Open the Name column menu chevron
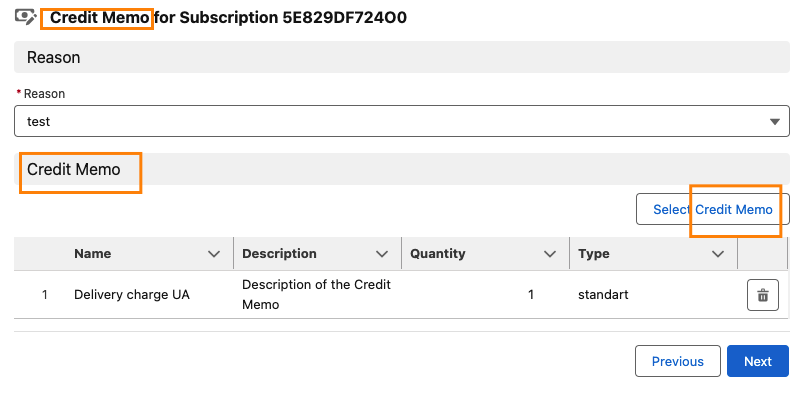This screenshot has width=804, height=400. (213, 254)
